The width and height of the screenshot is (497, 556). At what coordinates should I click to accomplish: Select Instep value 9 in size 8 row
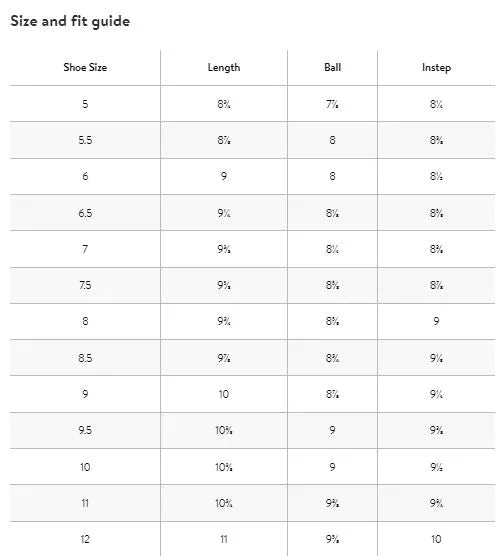pos(436,321)
